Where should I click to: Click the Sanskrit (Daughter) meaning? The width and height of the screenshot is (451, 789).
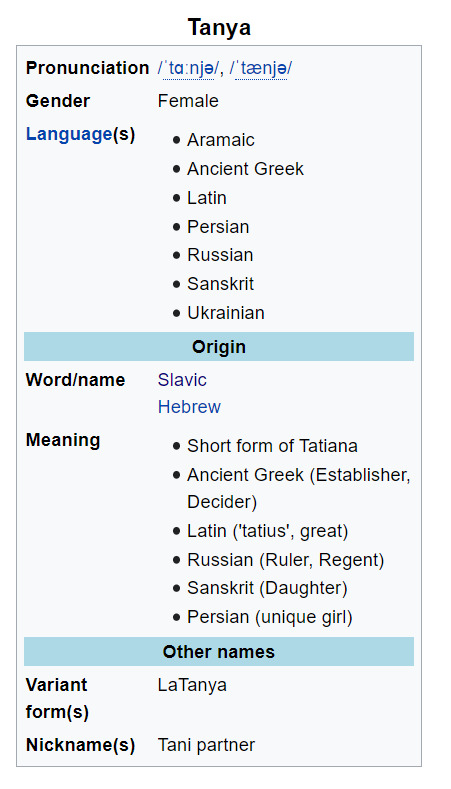click(267, 588)
